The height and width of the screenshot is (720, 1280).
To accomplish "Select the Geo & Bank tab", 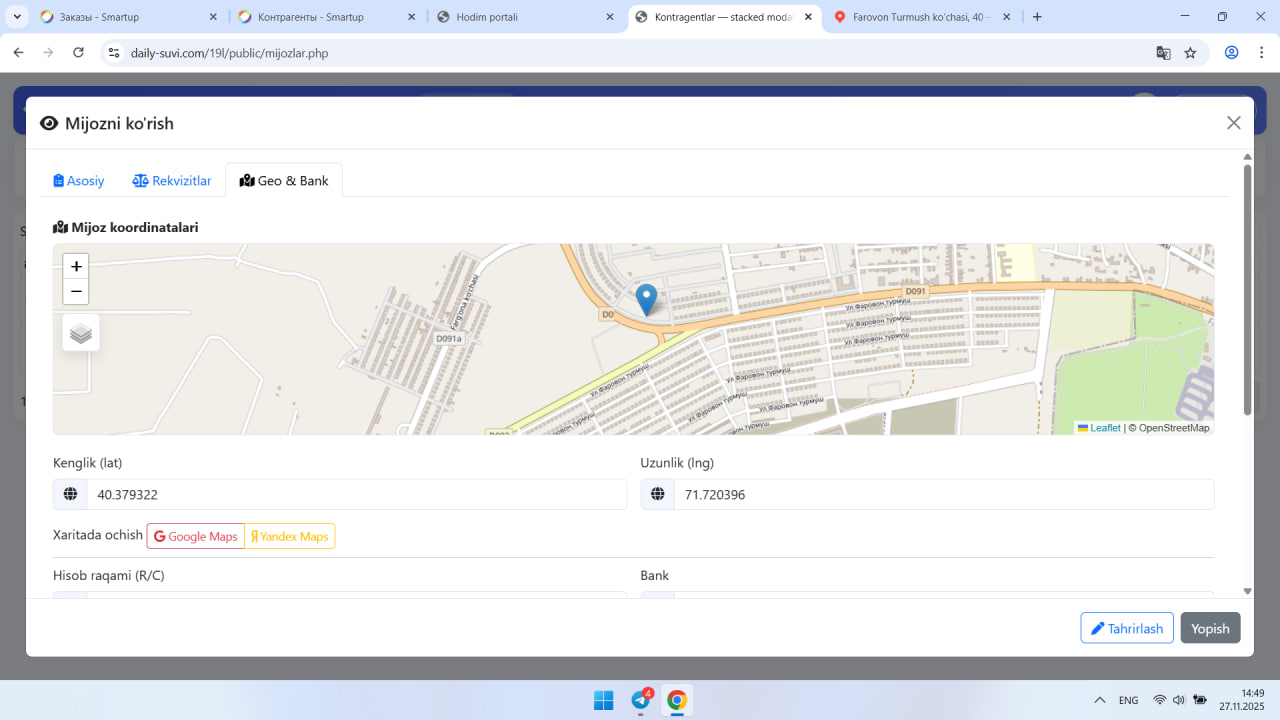I will point(284,181).
